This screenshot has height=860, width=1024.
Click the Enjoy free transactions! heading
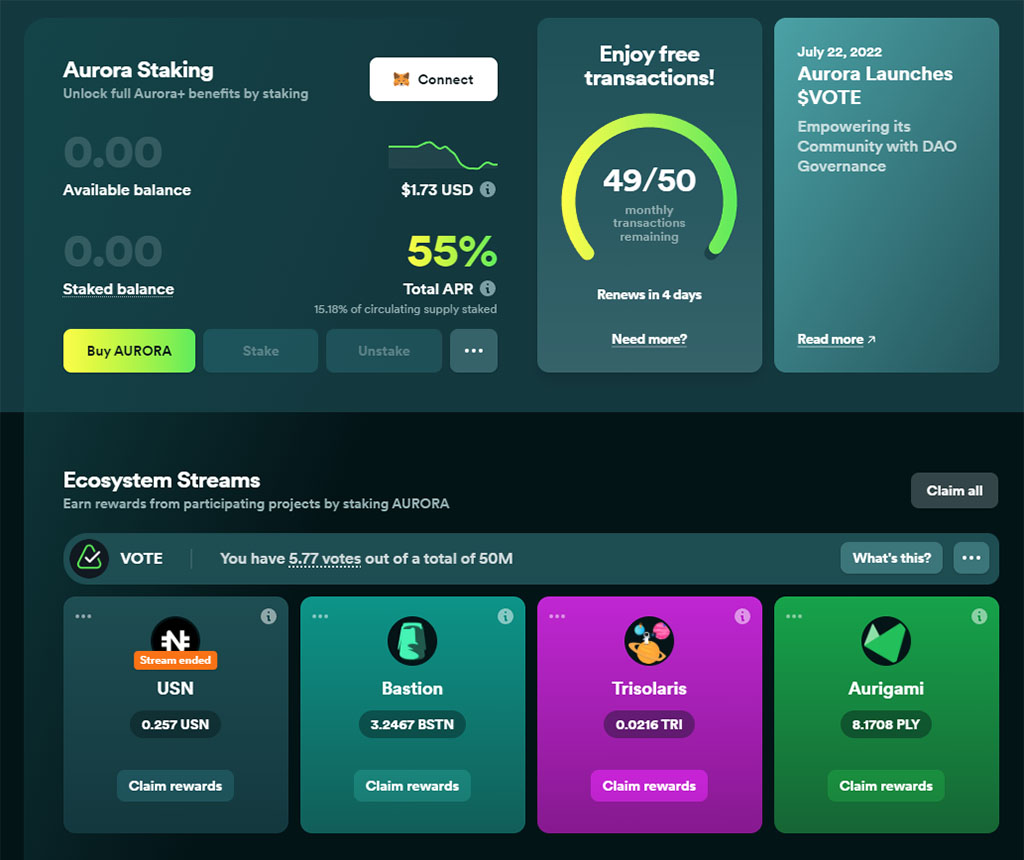[649, 66]
